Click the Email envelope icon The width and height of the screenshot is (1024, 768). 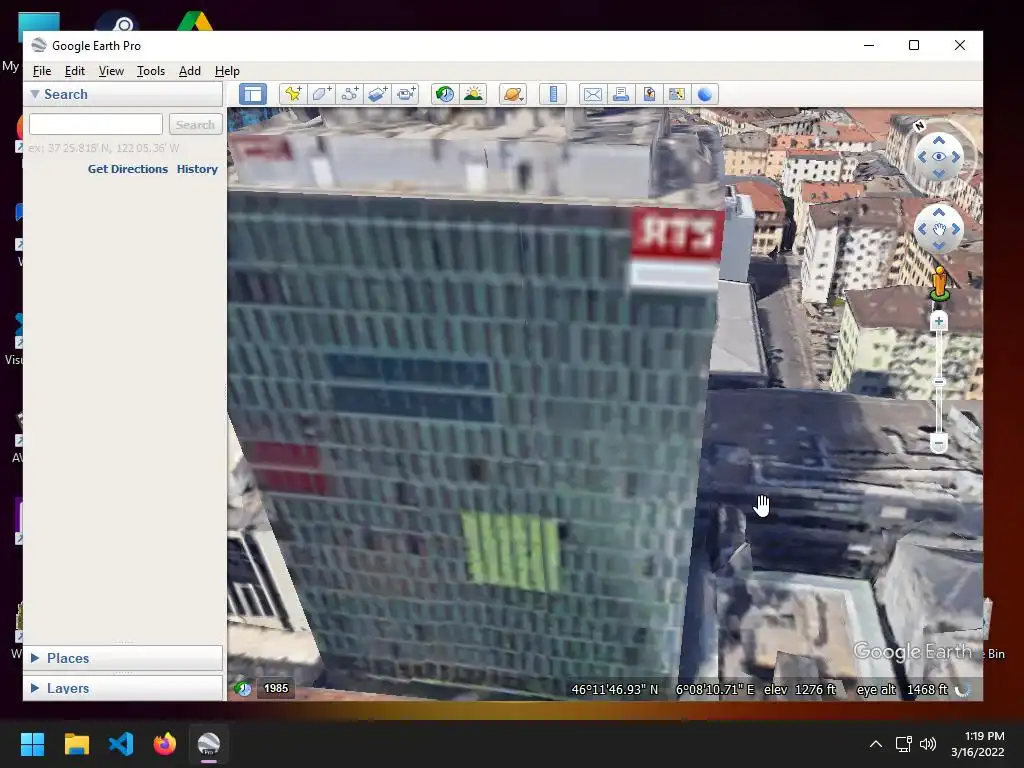click(592, 94)
